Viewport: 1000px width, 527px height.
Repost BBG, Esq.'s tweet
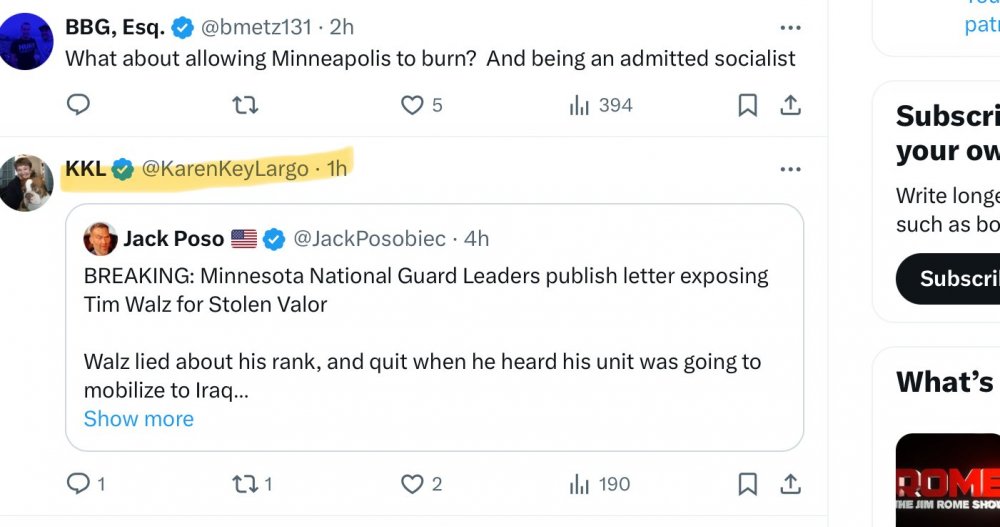(245, 105)
